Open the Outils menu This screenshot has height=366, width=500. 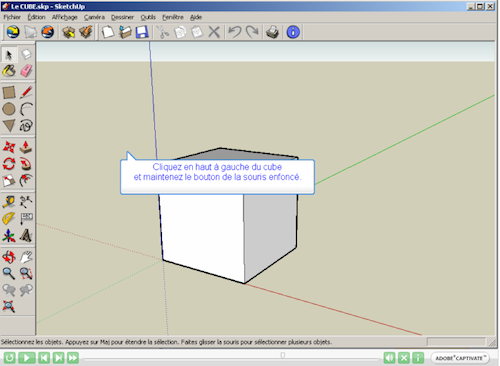click(x=148, y=17)
